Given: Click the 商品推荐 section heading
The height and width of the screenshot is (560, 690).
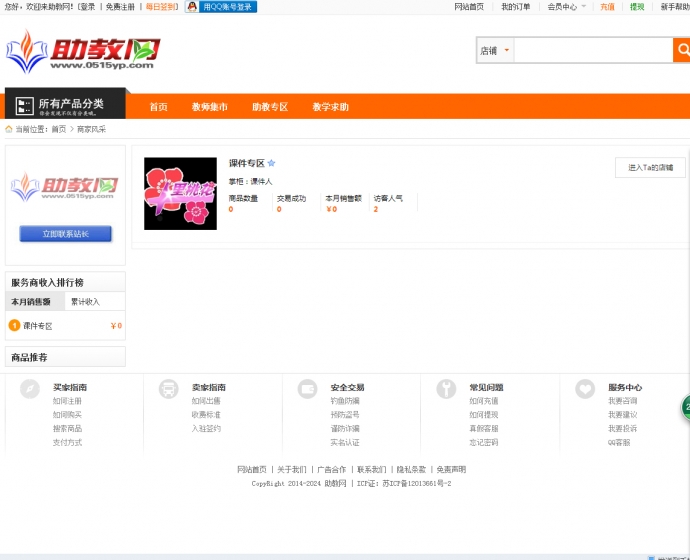Looking at the screenshot, I should click(29, 358).
